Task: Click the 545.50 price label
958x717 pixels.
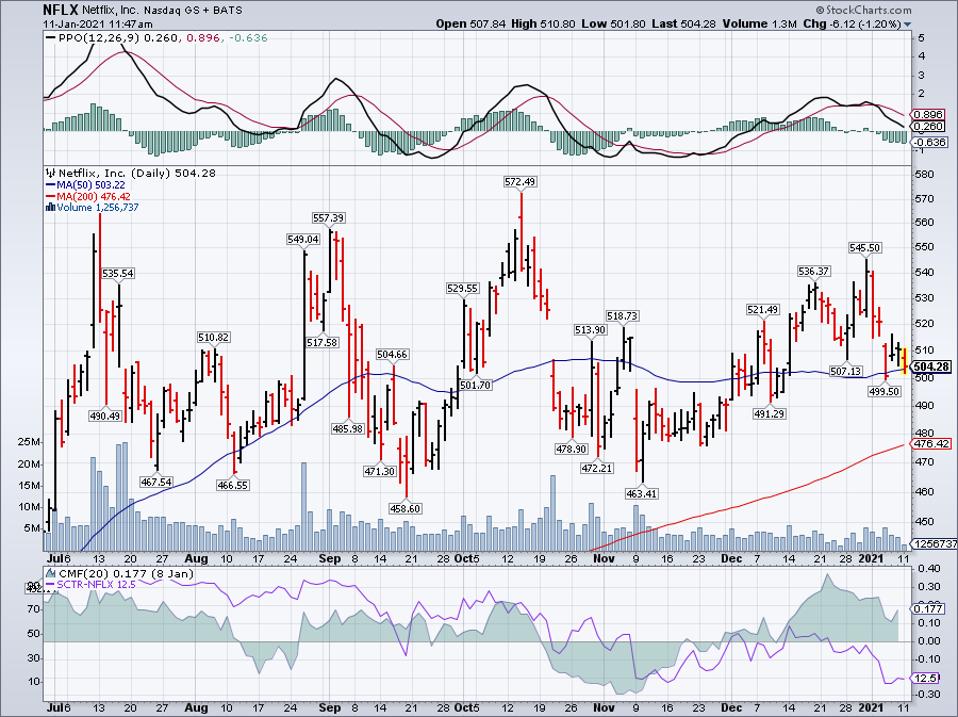Action: tap(865, 247)
